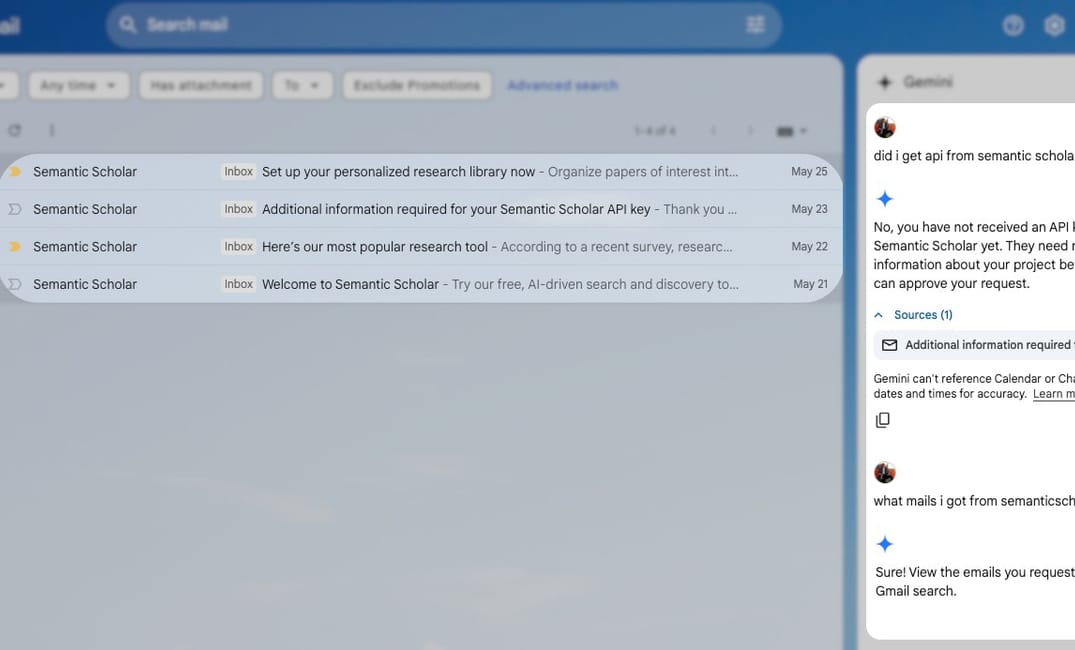The height and width of the screenshot is (650, 1075).
Task: Toggle the 'Has attachment' filter chip
Action: 201,86
